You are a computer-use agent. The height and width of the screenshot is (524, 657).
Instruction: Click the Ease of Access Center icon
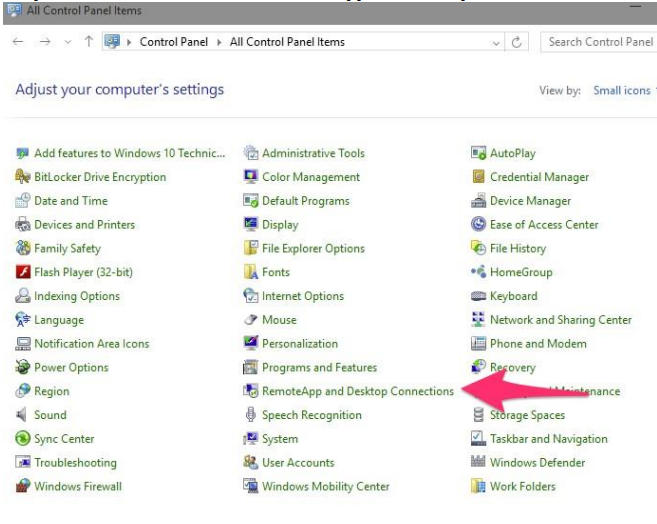479,225
